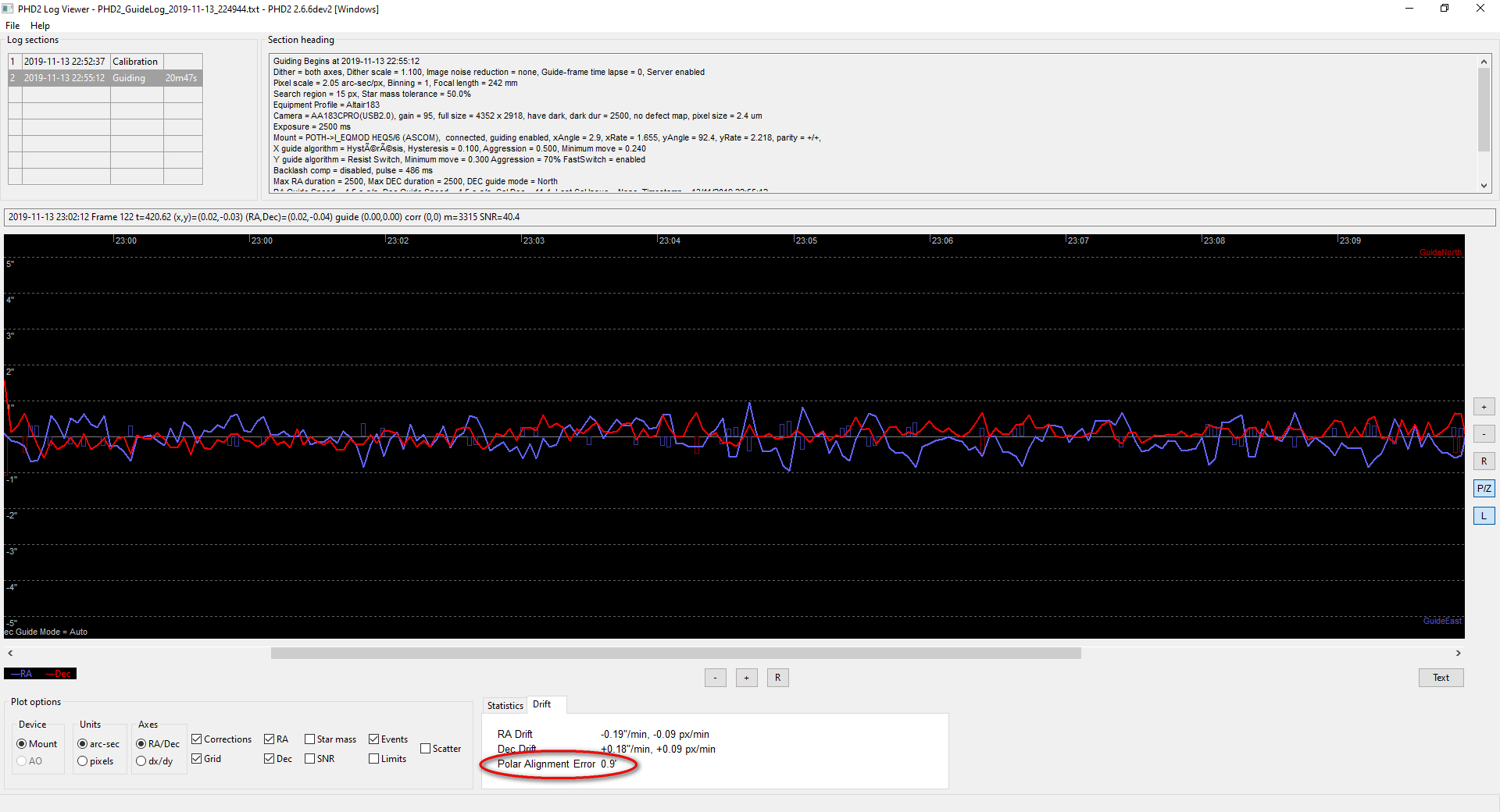Screen dimensions: 1500x812
Task: Click graph scrollbar left arrow
Action: (10, 653)
